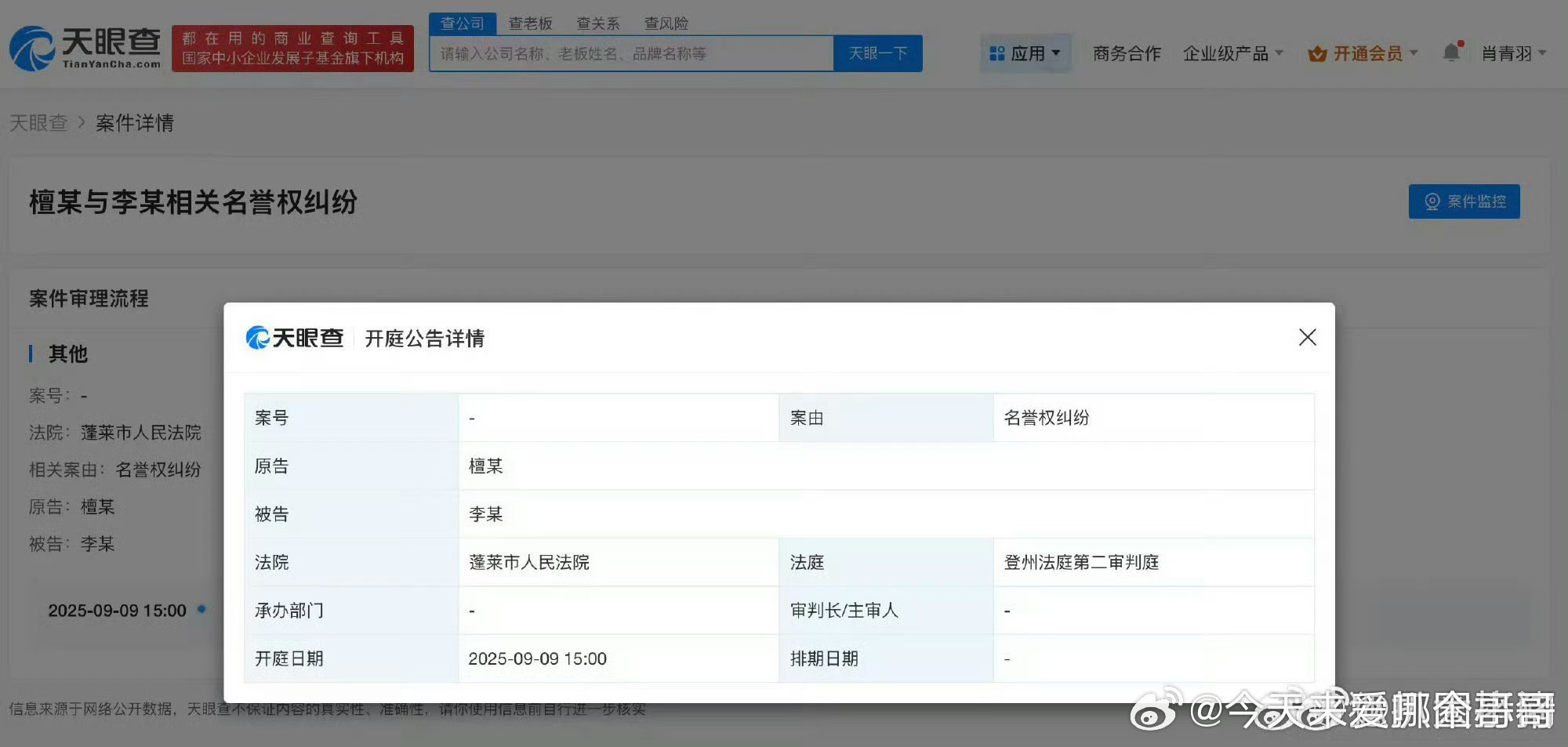1568x747 pixels.
Task: Switch to the 查老板 search tab
Action: pos(531,24)
